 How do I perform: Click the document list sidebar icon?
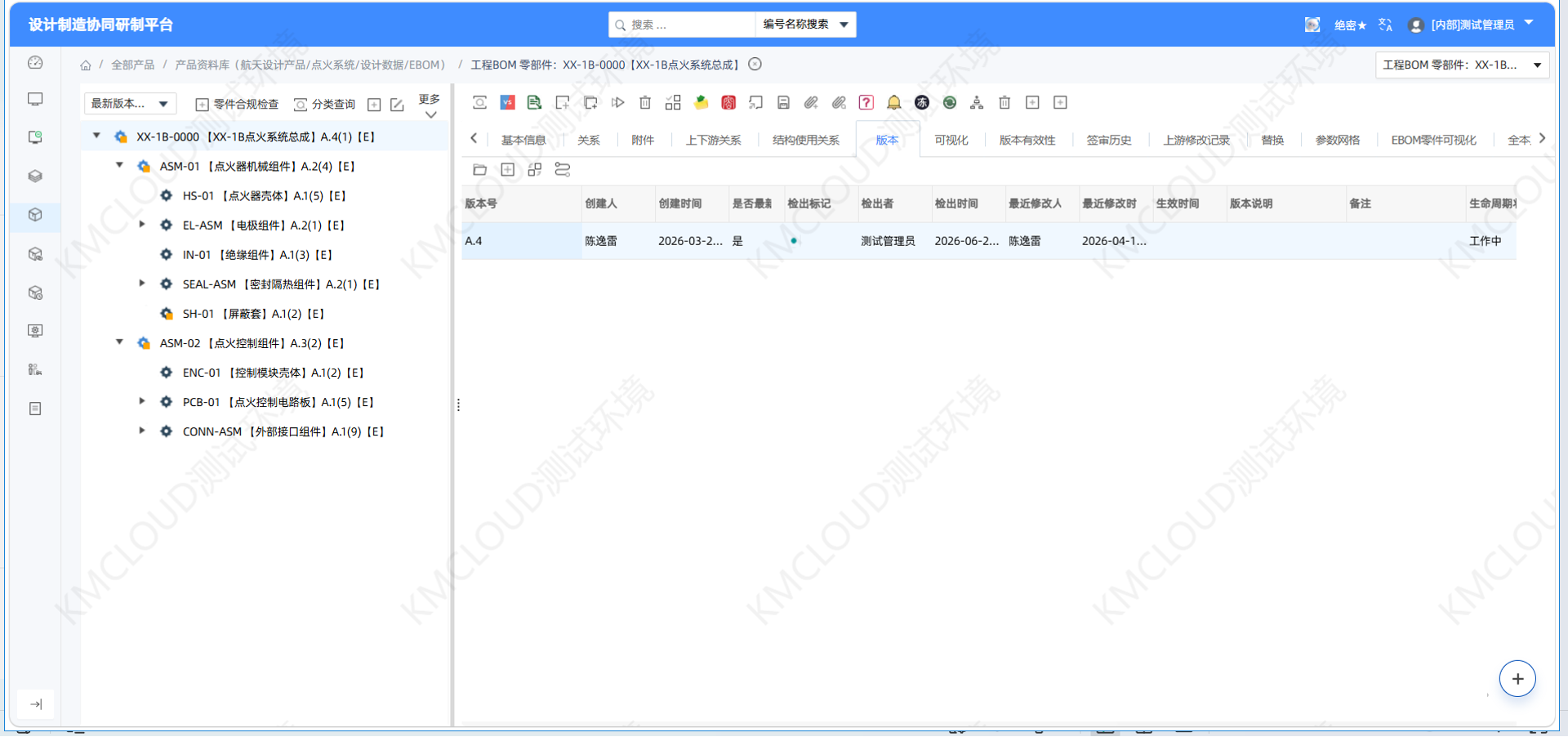tap(35, 408)
